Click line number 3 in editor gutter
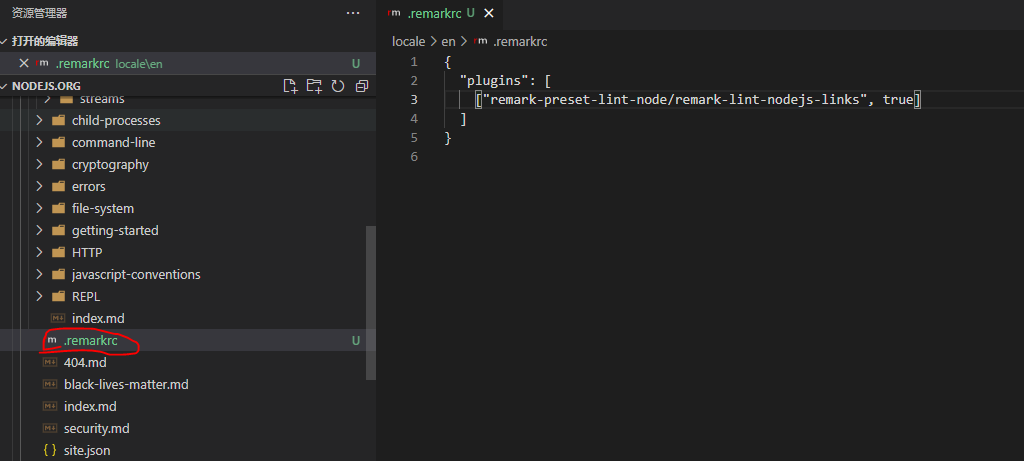This screenshot has width=1024, height=461. point(413,99)
